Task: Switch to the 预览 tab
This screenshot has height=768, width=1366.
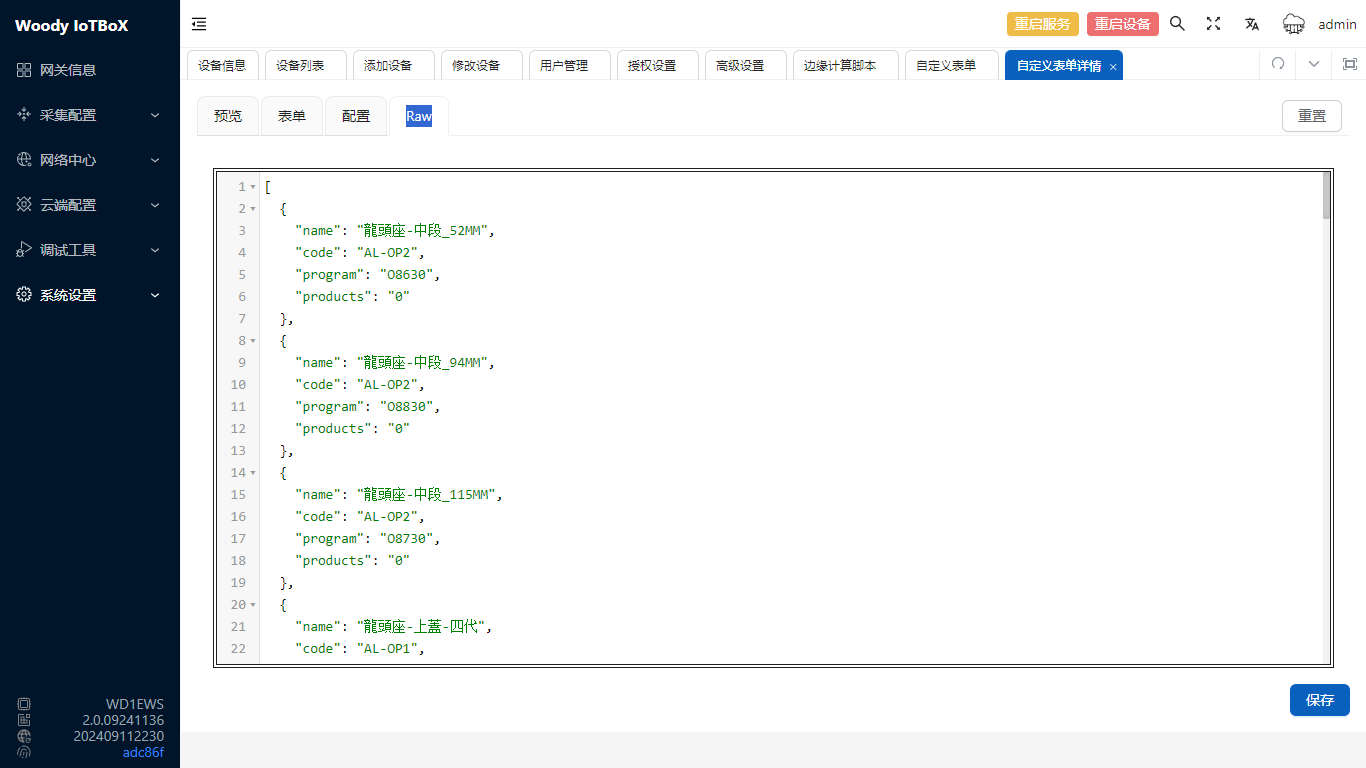Action: (x=228, y=116)
